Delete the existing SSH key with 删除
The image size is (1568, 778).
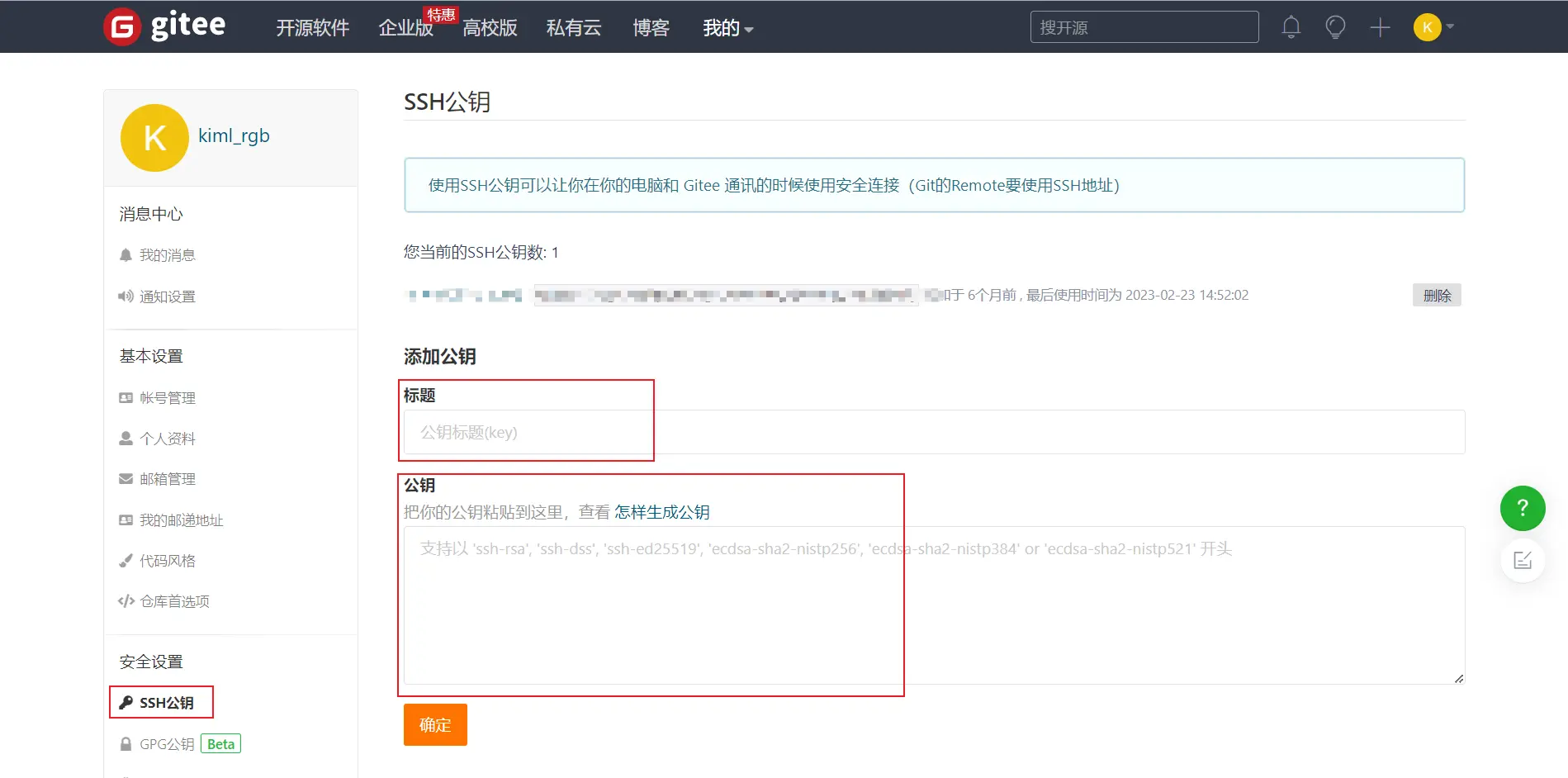[1436, 295]
